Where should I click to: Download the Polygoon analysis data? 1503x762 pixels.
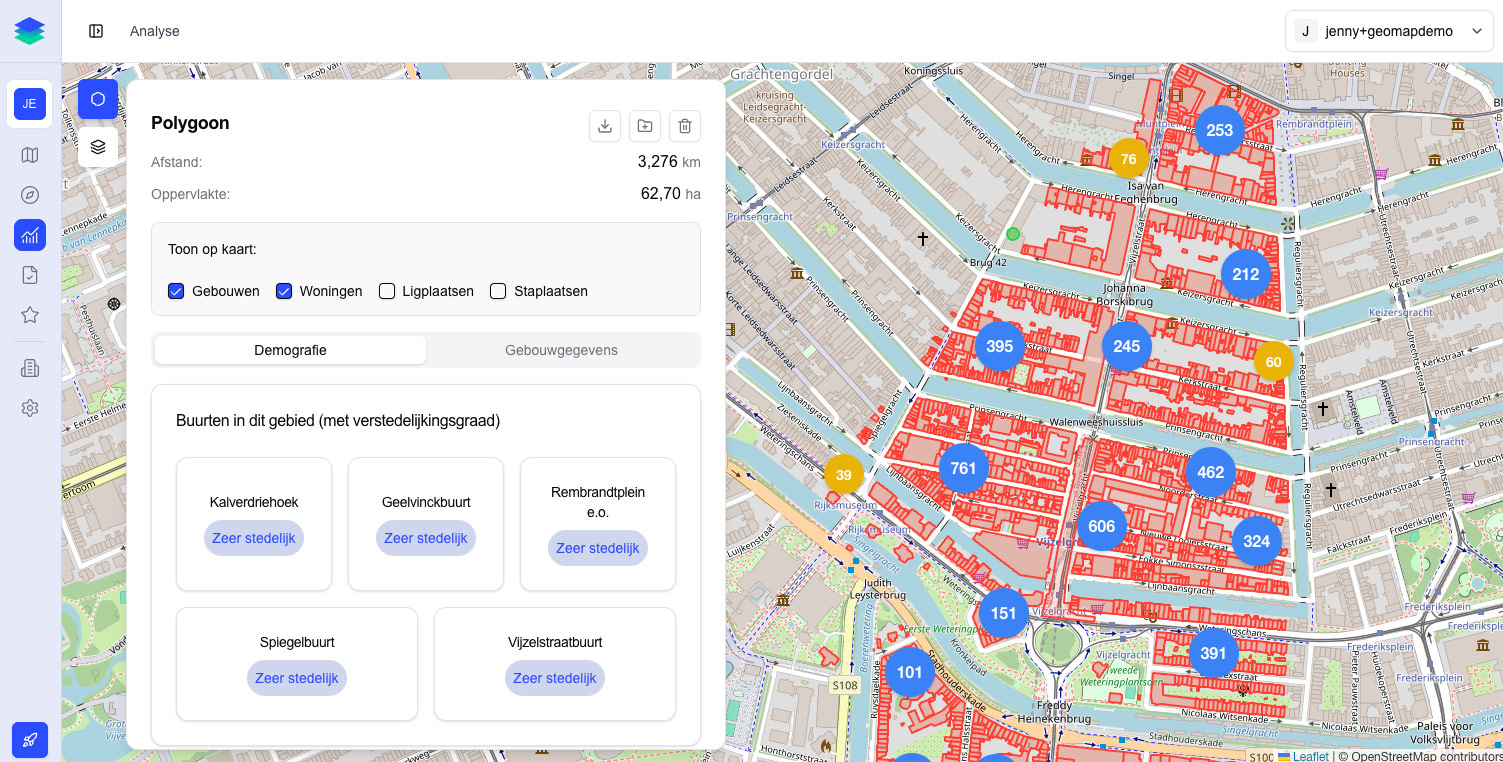[605, 126]
